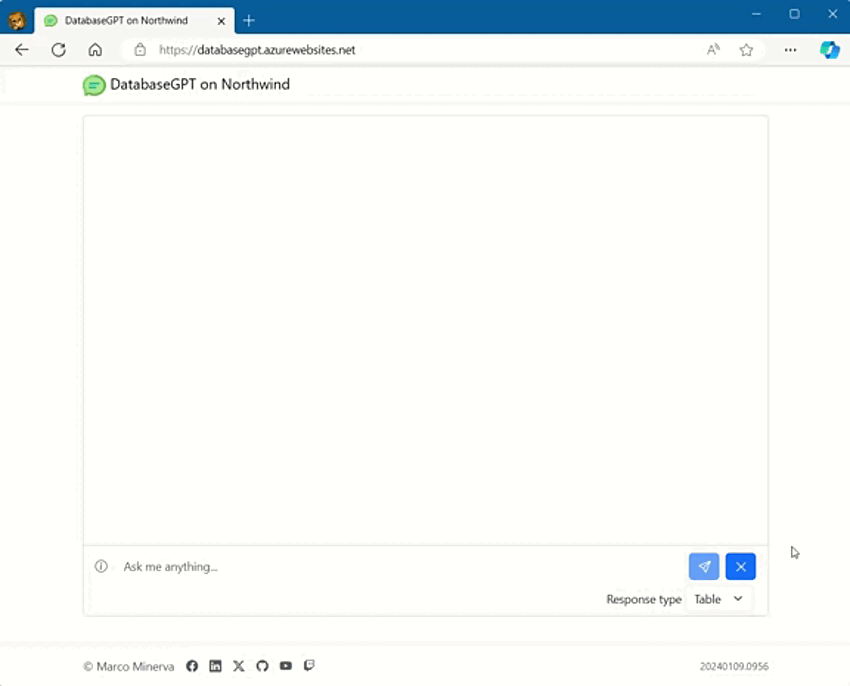Open the Twitch footer icon
This screenshot has height=686, width=850.
point(309,665)
